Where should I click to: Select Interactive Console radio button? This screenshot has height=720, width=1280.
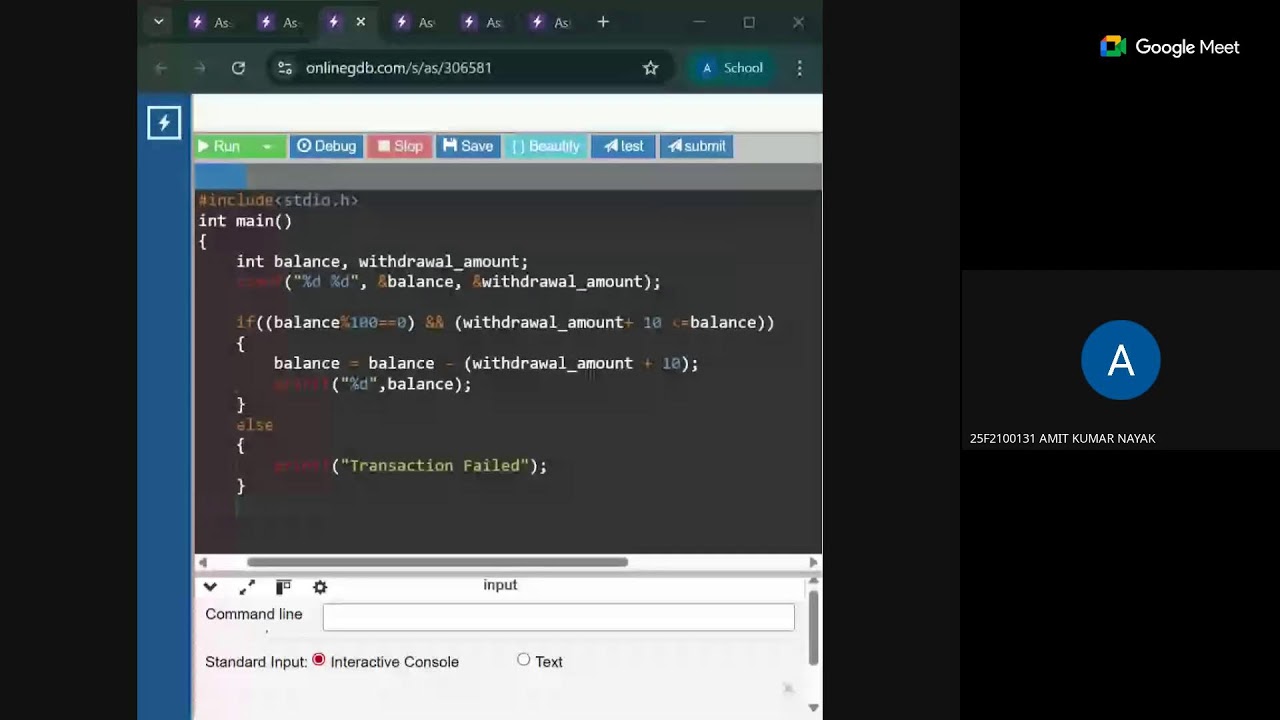click(319, 660)
